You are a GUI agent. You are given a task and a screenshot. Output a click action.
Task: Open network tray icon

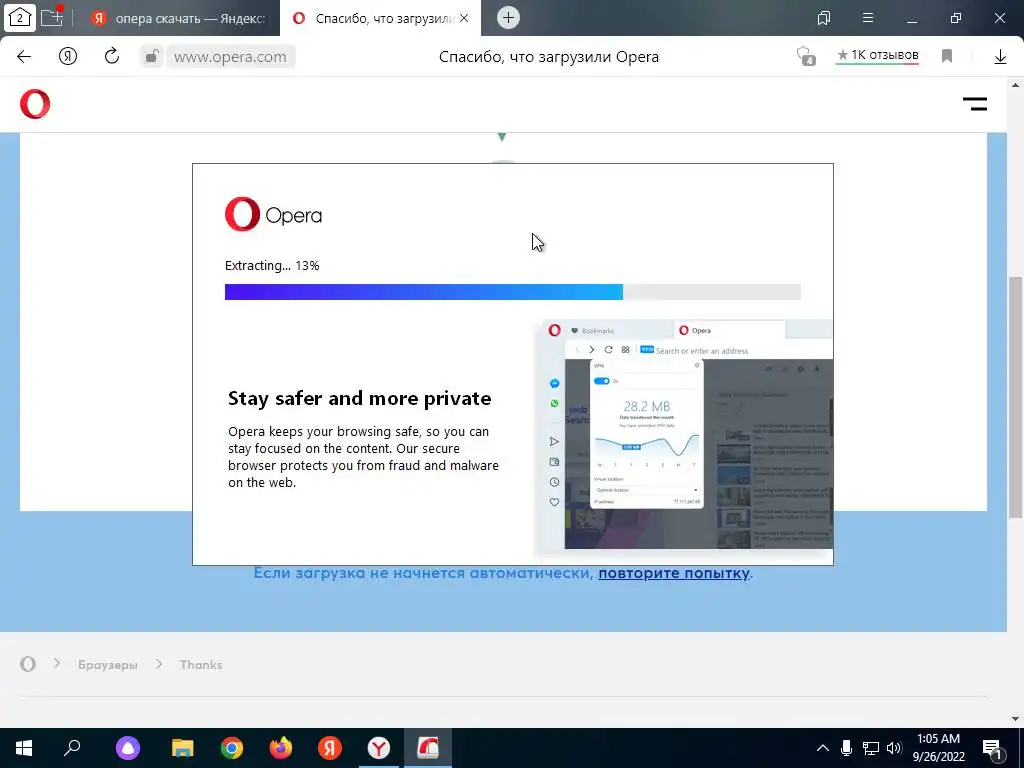(871, 748)
